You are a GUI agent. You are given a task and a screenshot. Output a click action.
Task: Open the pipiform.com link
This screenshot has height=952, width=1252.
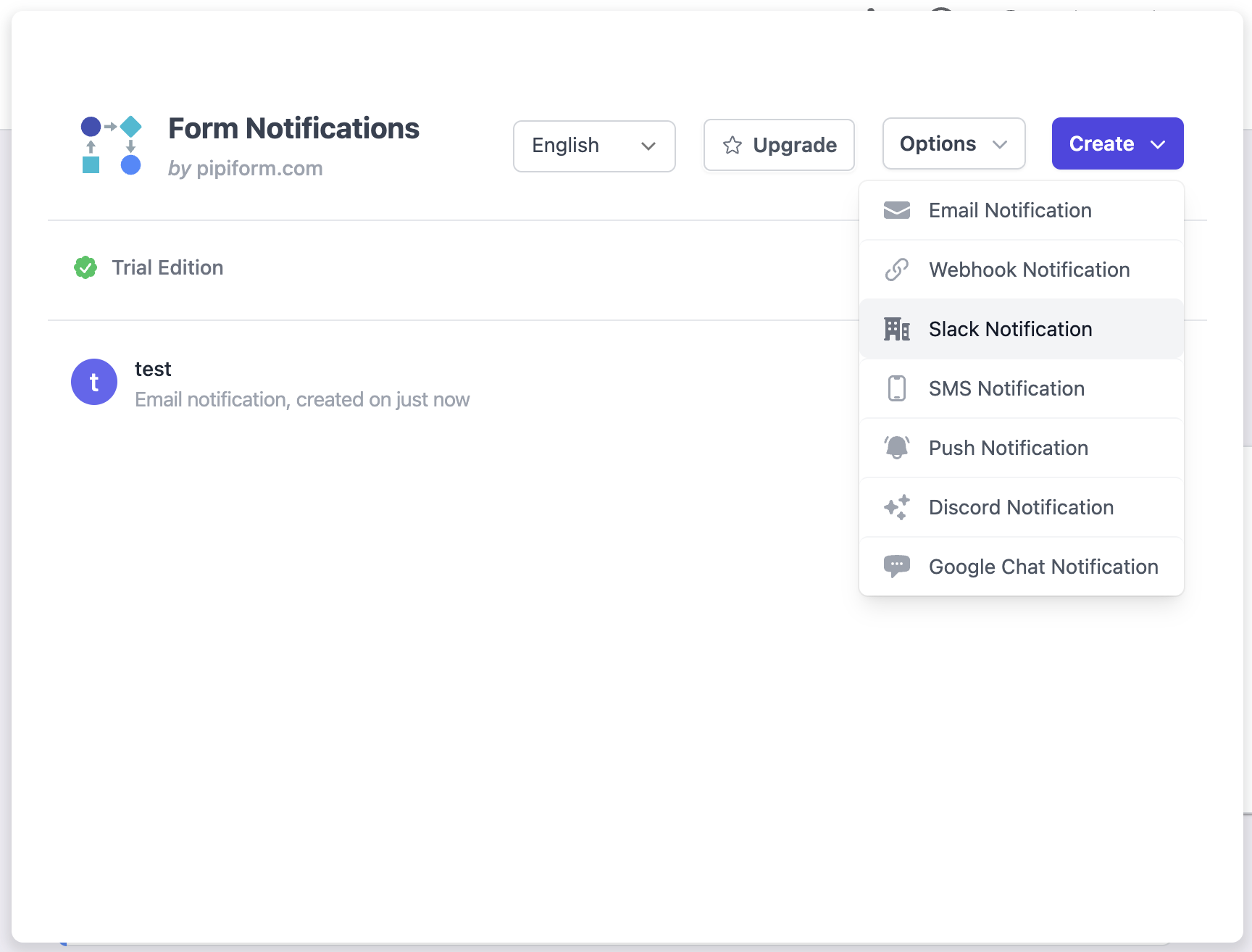pyautogui.click(x=259, y=168)
